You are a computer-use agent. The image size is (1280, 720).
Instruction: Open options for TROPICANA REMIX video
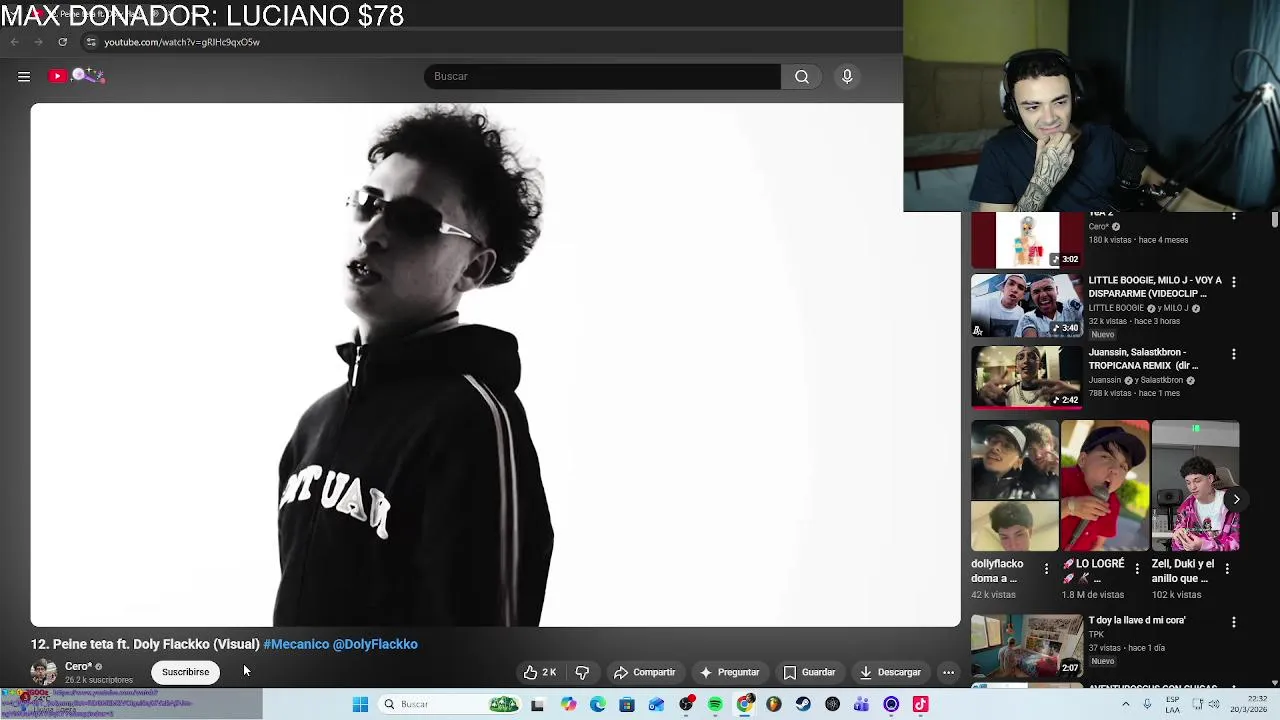[1234, 354]
